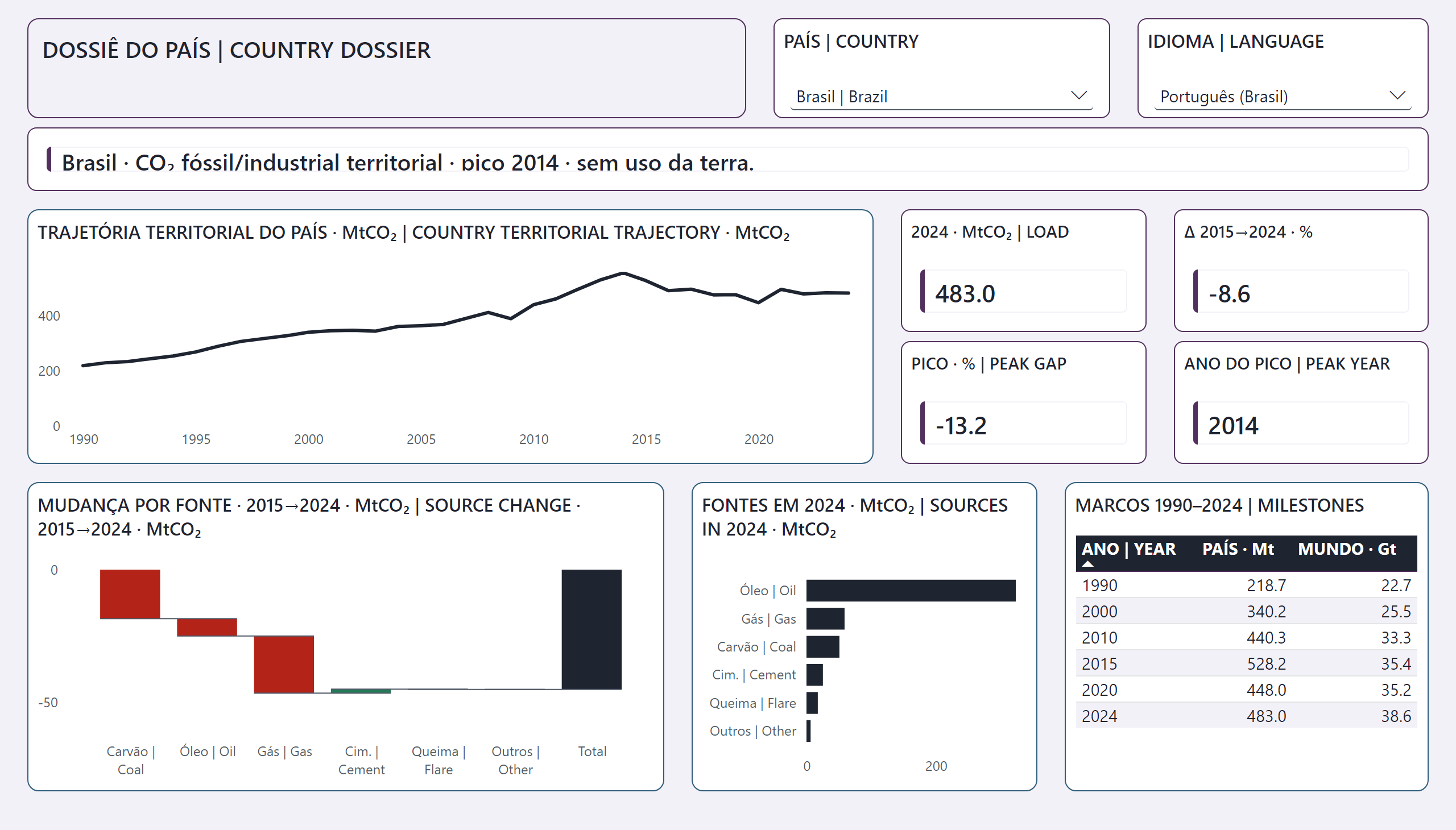This screenshot has height=830, width=1456.
Task: Select the Óleo | Oil horizontal bar
Action: click(x=911, y=591)
